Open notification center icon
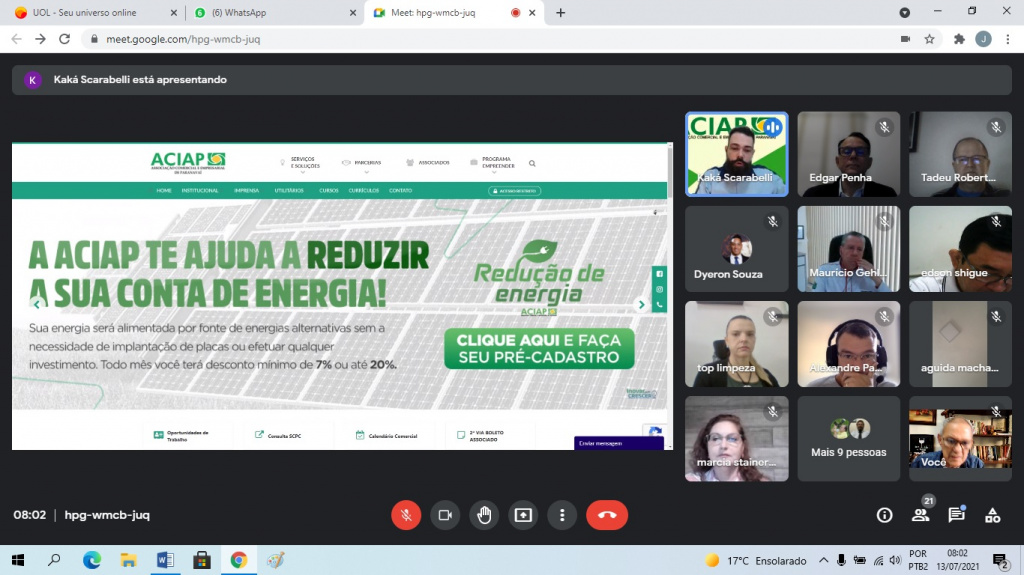1024x575 pixels. coord(1000,561)
